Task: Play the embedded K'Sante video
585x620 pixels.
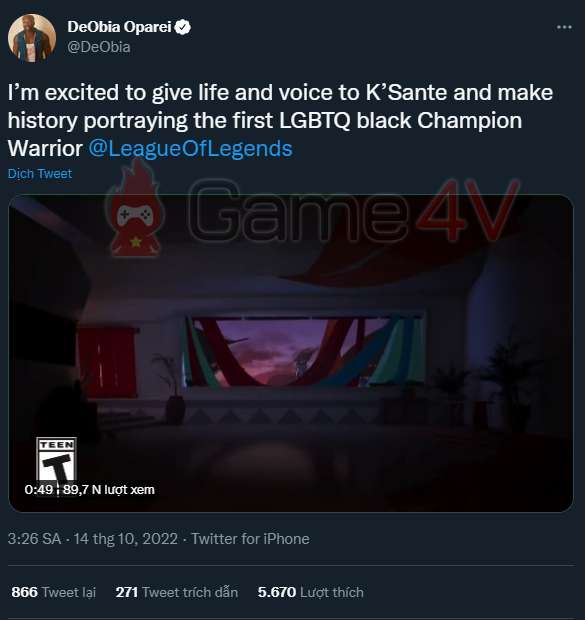Action: [291, 353]
